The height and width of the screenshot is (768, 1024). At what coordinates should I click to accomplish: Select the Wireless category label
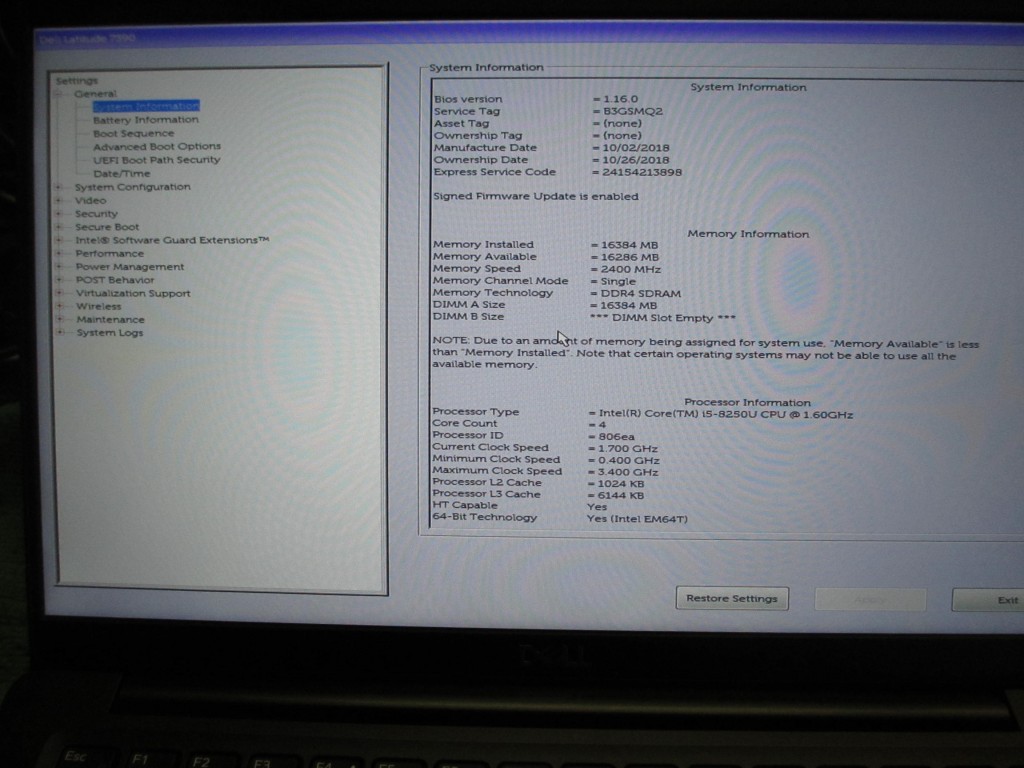99,306
